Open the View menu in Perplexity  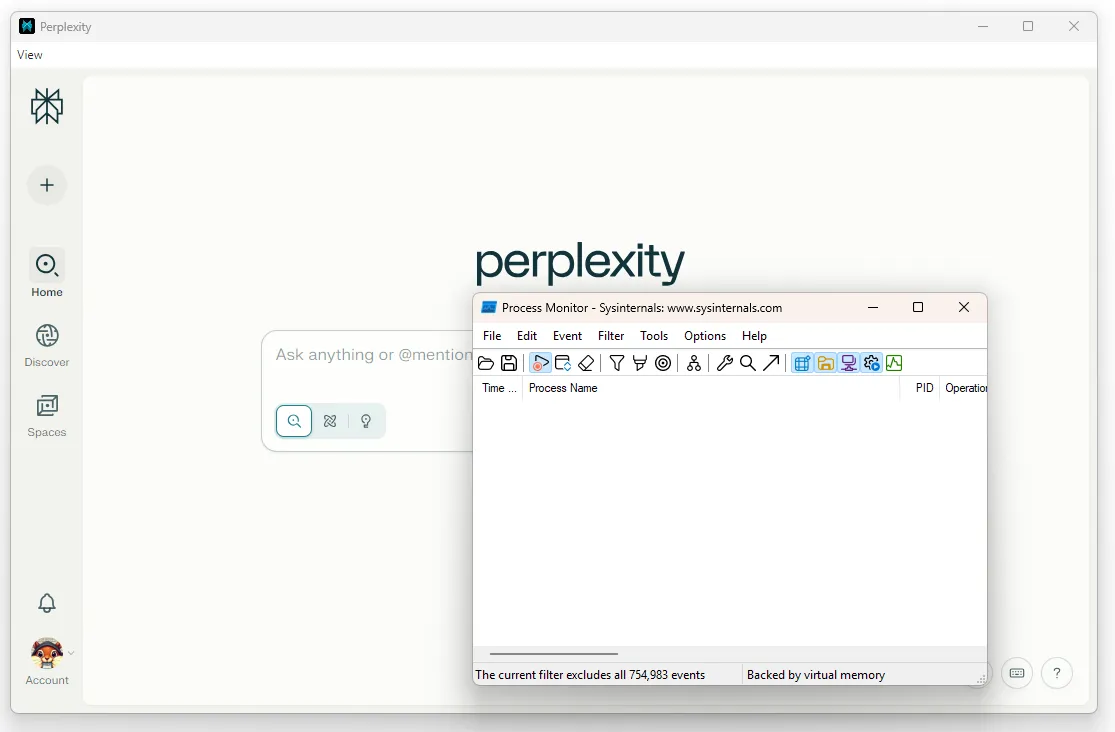click(x=29, y=55)
